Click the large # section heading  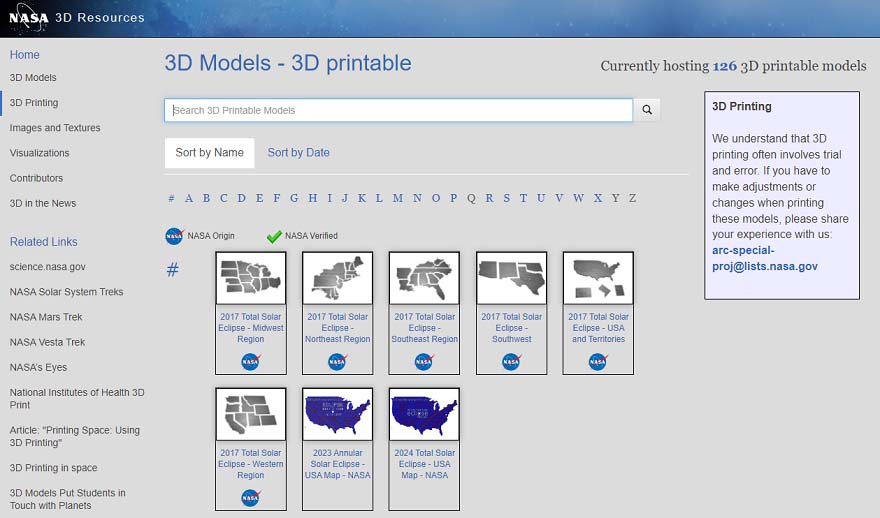click(x=173, y=270)
